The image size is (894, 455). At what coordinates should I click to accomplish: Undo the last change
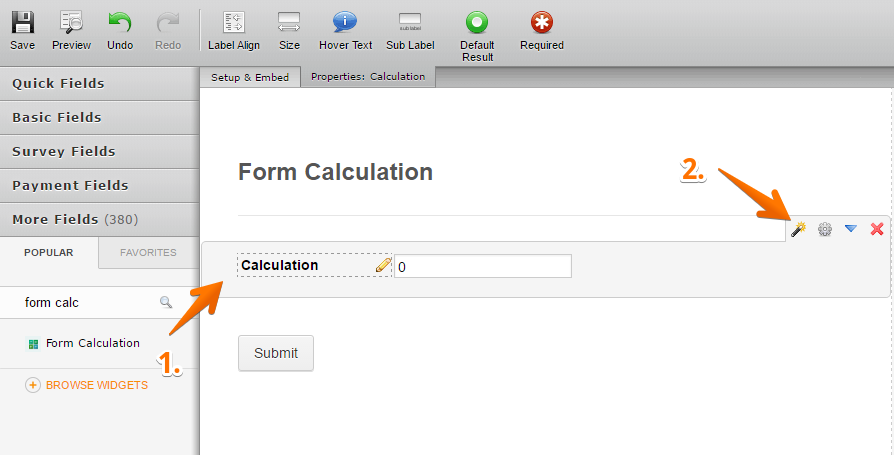120,29
